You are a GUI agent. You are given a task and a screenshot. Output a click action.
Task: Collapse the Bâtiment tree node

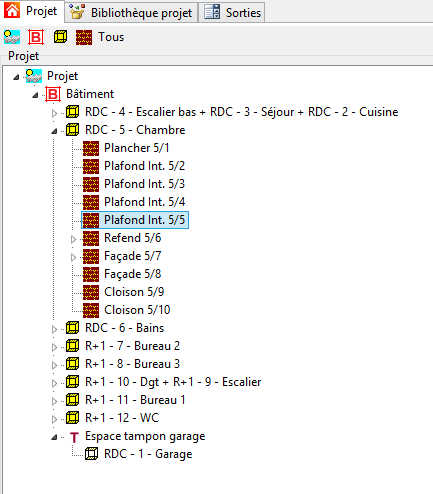tap(35, 95)
